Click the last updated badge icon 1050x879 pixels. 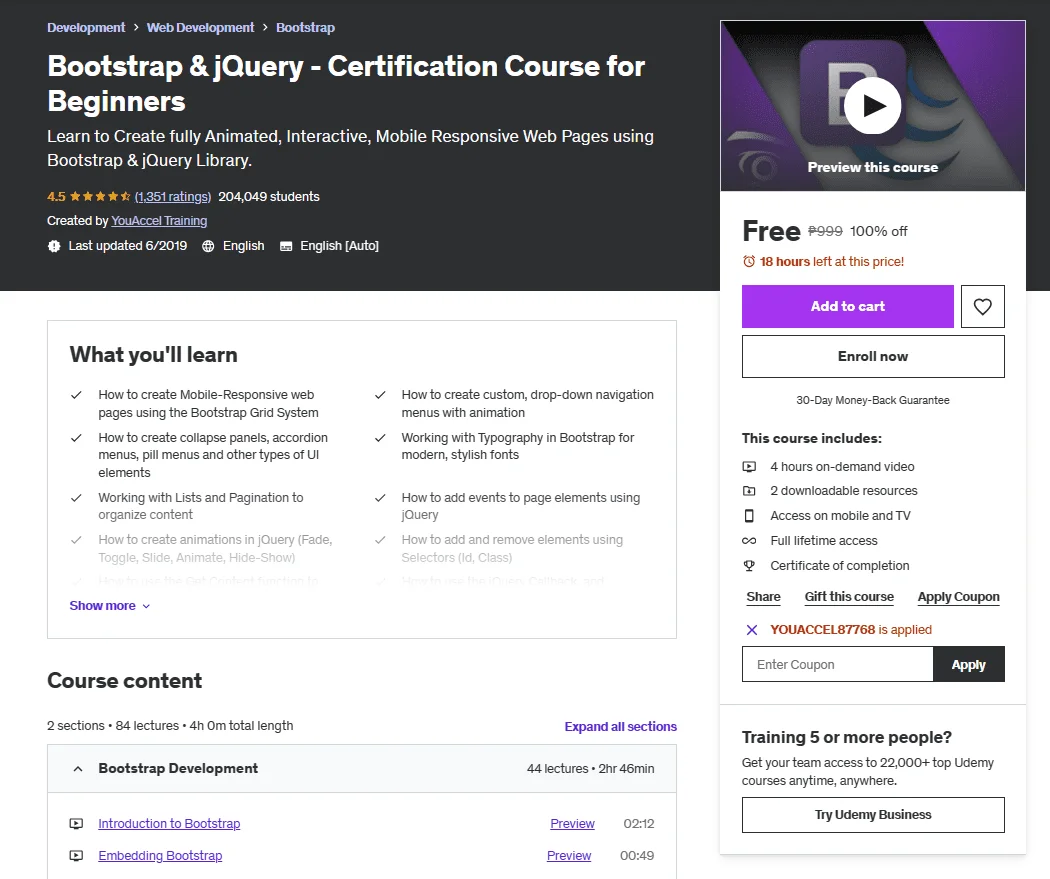pyautogui.click(x=54, y=246)
